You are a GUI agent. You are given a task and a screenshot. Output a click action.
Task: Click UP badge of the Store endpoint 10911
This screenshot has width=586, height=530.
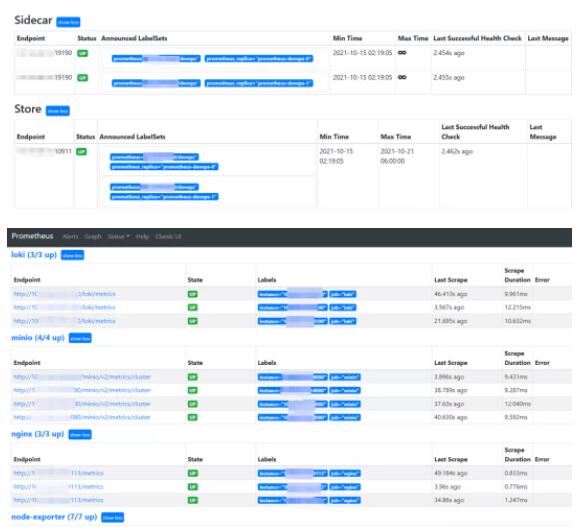pos(81,152)
